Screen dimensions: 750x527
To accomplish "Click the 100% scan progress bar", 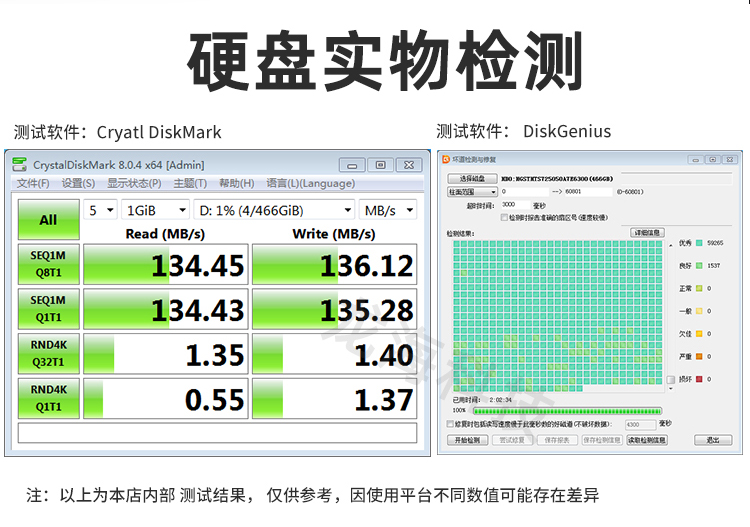I will pyautogui.click(x=567, y=411).
